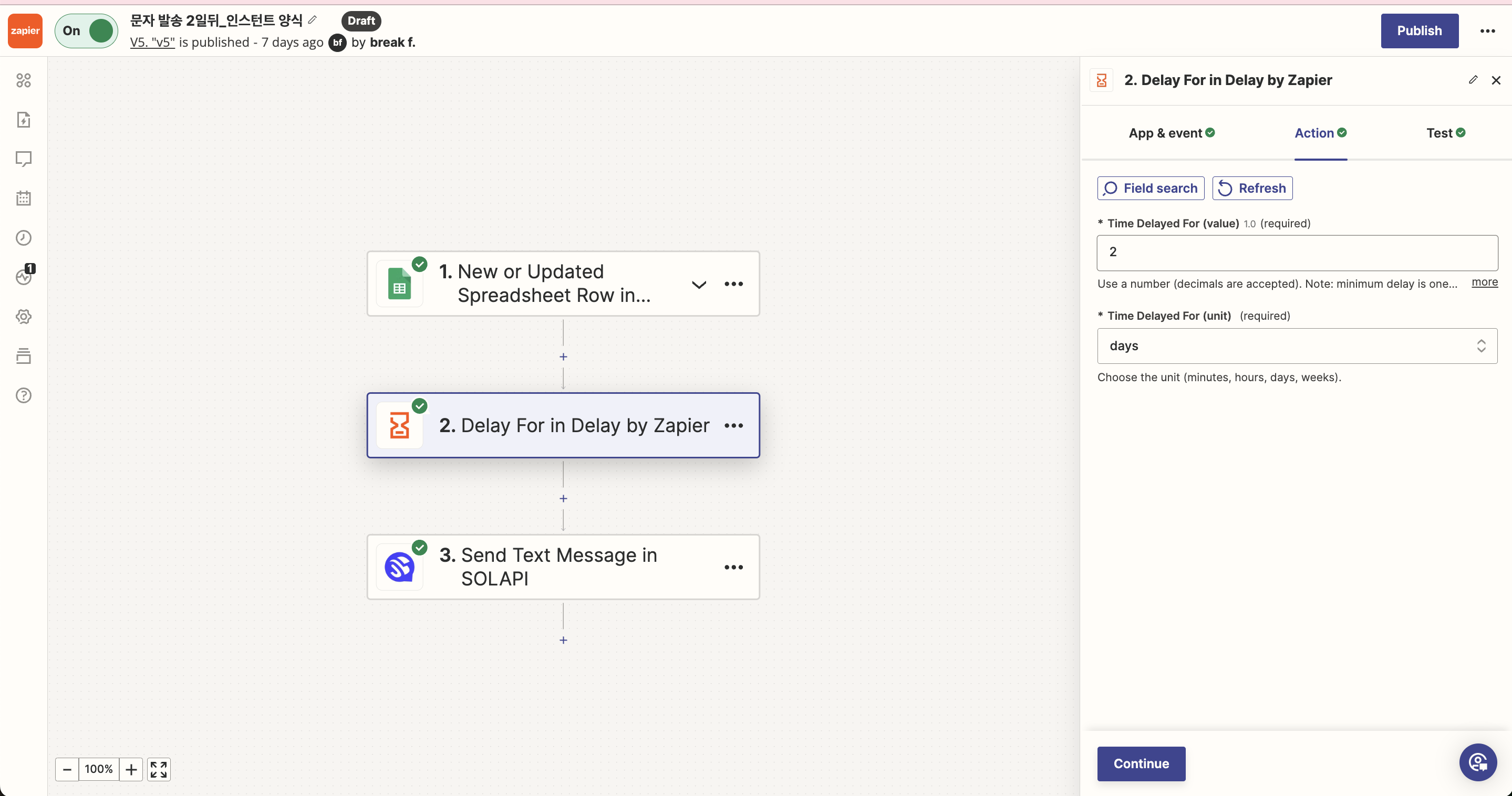
Task: Zoom in the canvas with plus button
Action: pos(131,769)
